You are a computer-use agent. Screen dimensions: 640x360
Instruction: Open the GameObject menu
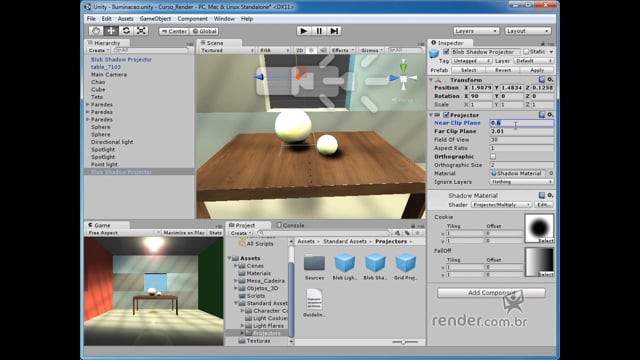(155, 19)
